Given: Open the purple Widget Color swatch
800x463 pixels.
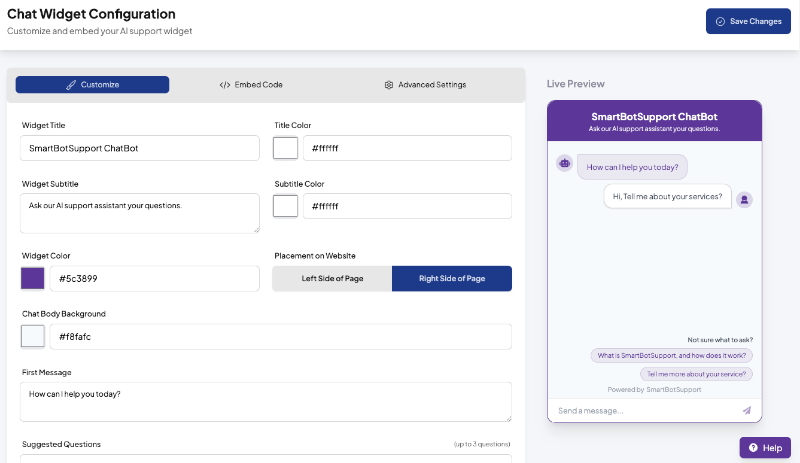Looking at the screenshot, I should click(x=33, y=278).
